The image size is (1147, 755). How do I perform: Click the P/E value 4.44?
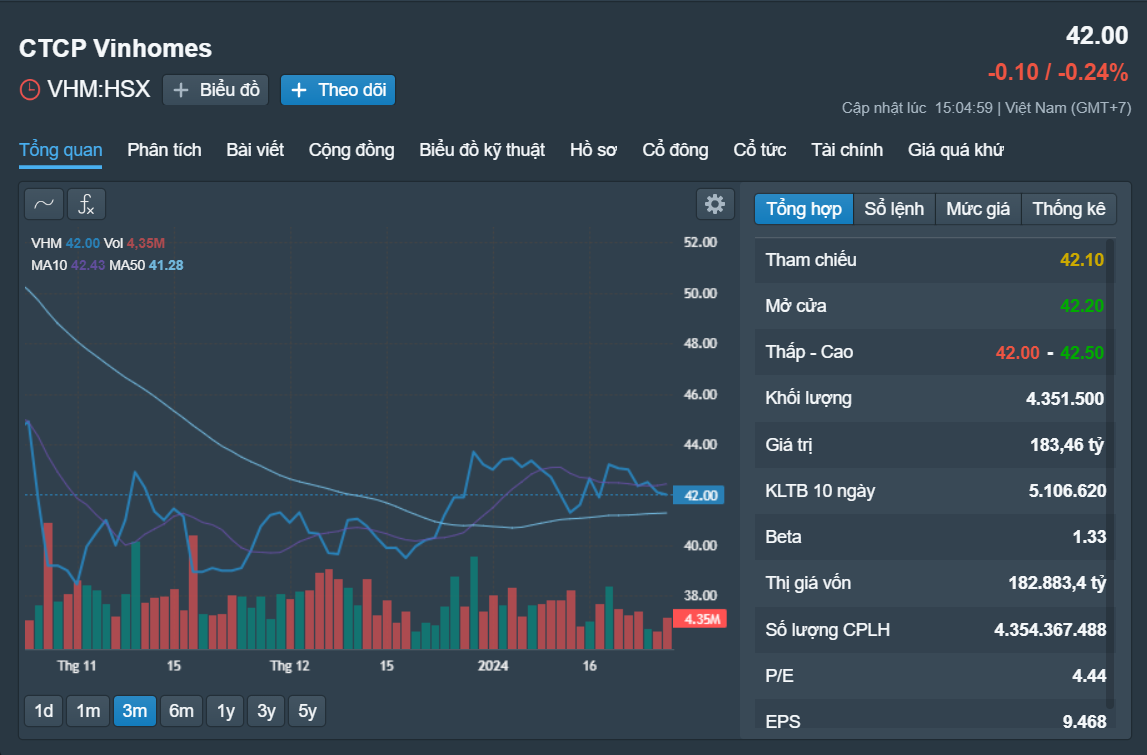(x=1089, y=676)
